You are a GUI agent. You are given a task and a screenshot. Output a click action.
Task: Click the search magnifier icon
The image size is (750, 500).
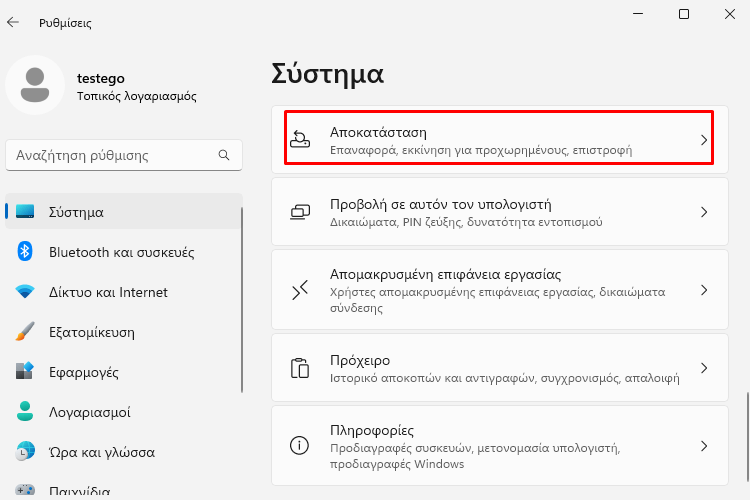pos(224,155)
